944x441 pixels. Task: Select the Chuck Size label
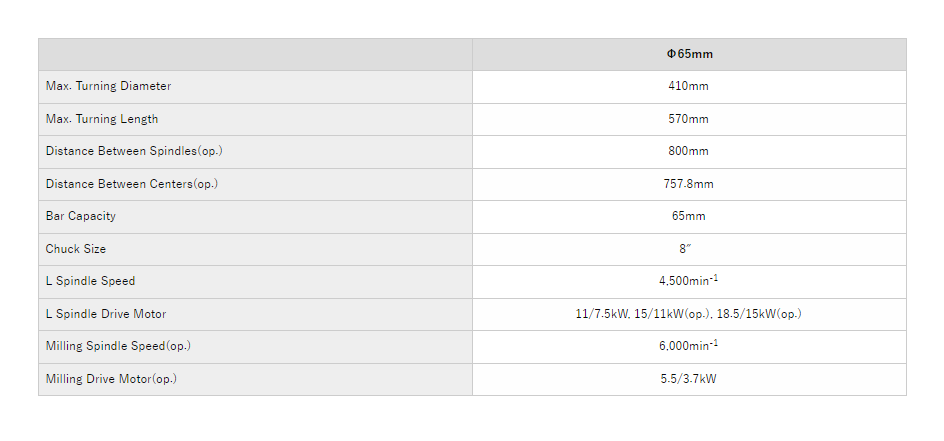tap(76, 249)
